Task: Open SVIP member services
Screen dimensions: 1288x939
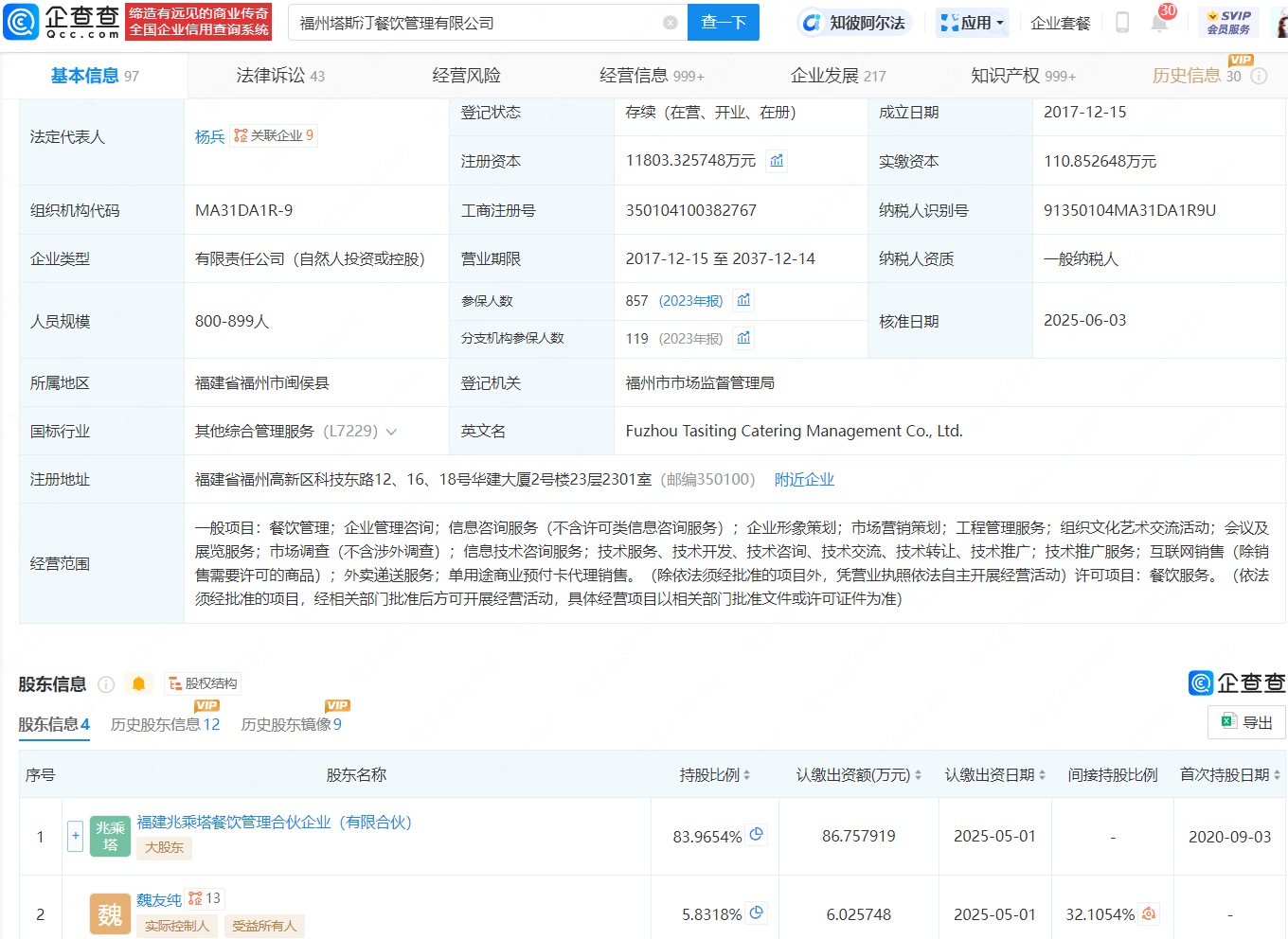Action: (1228, 23)
